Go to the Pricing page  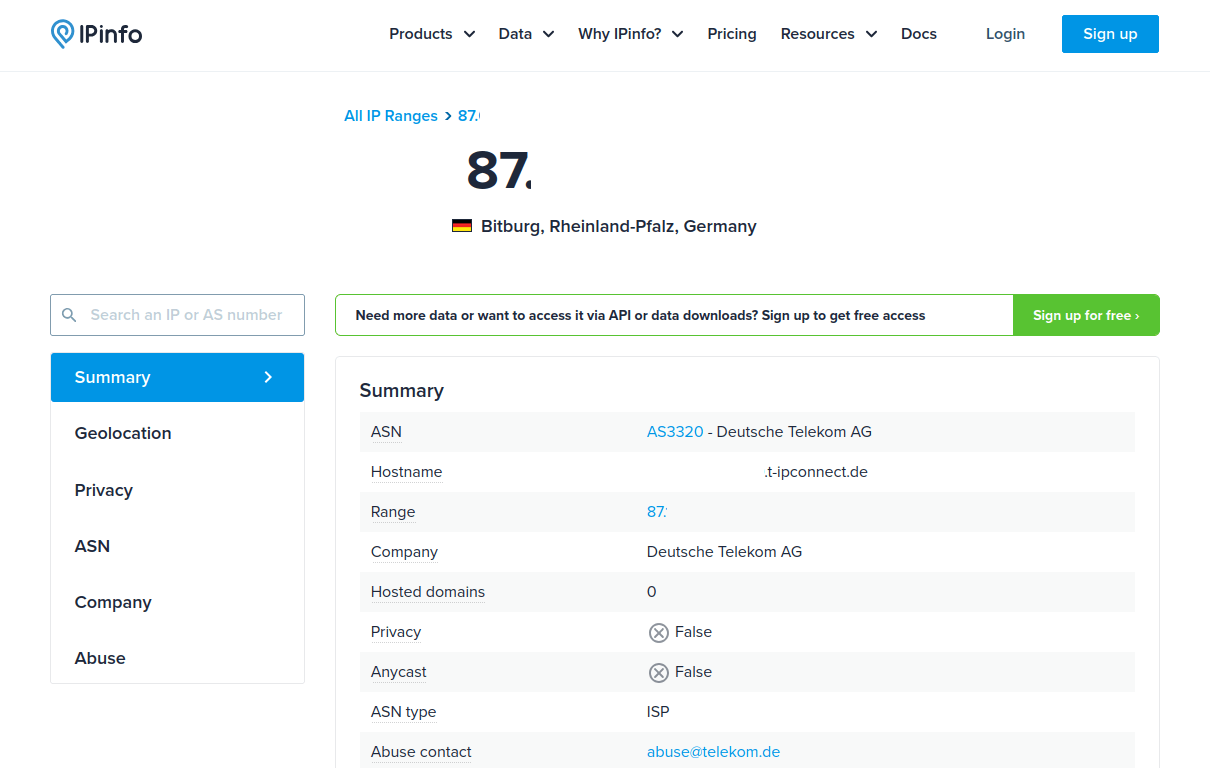pyautogui.click(x=732, y=34)
